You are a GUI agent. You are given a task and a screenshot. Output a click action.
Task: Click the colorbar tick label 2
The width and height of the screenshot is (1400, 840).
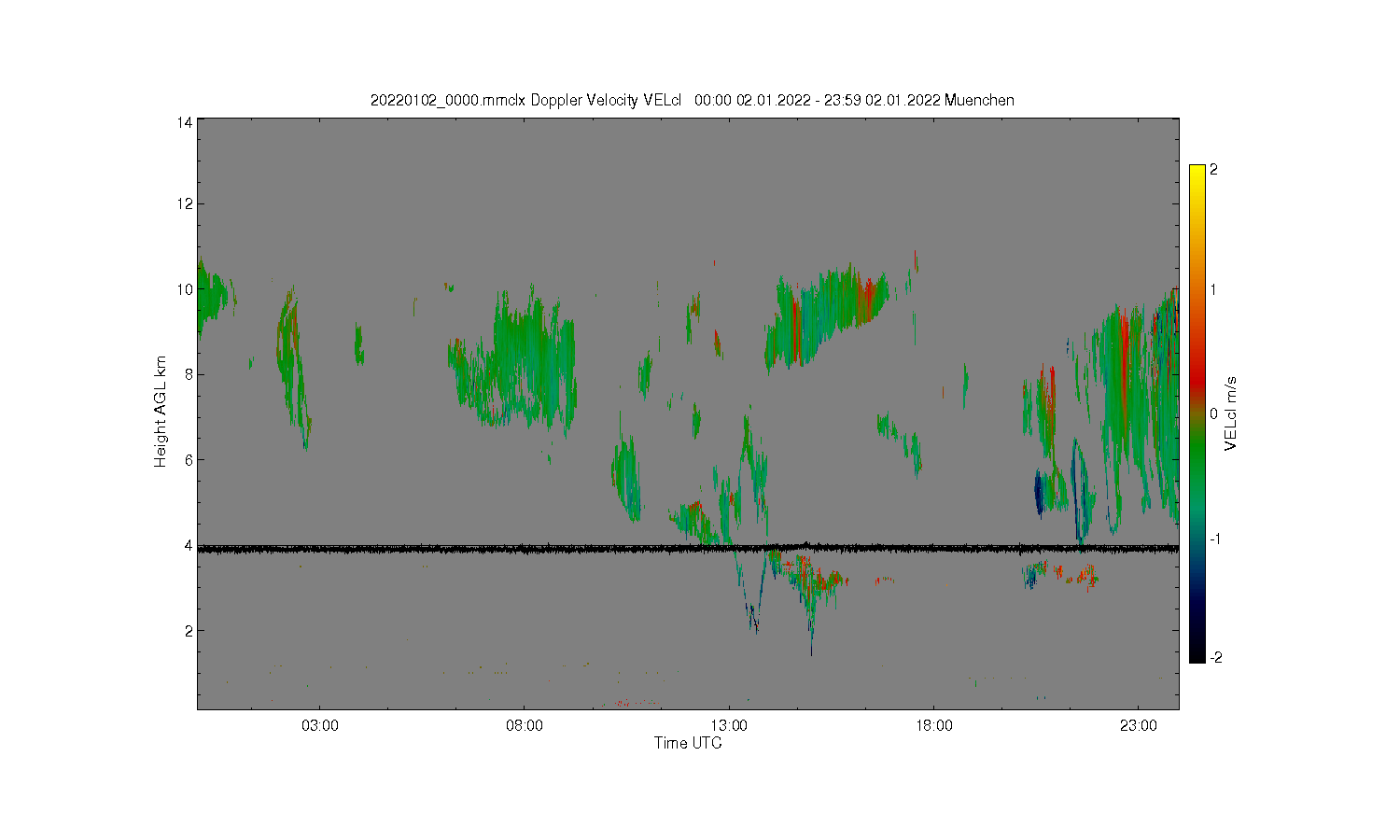[1213, 170]
